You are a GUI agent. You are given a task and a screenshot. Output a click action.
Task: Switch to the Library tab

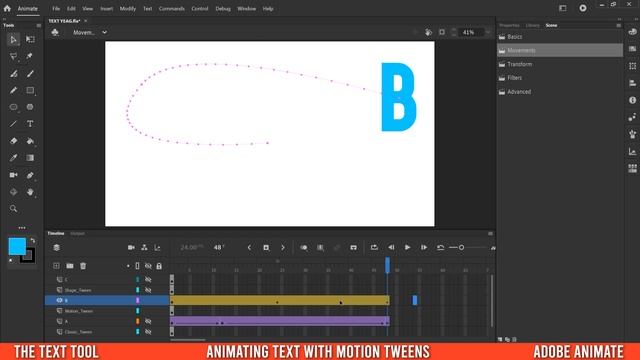pos(533,25)
